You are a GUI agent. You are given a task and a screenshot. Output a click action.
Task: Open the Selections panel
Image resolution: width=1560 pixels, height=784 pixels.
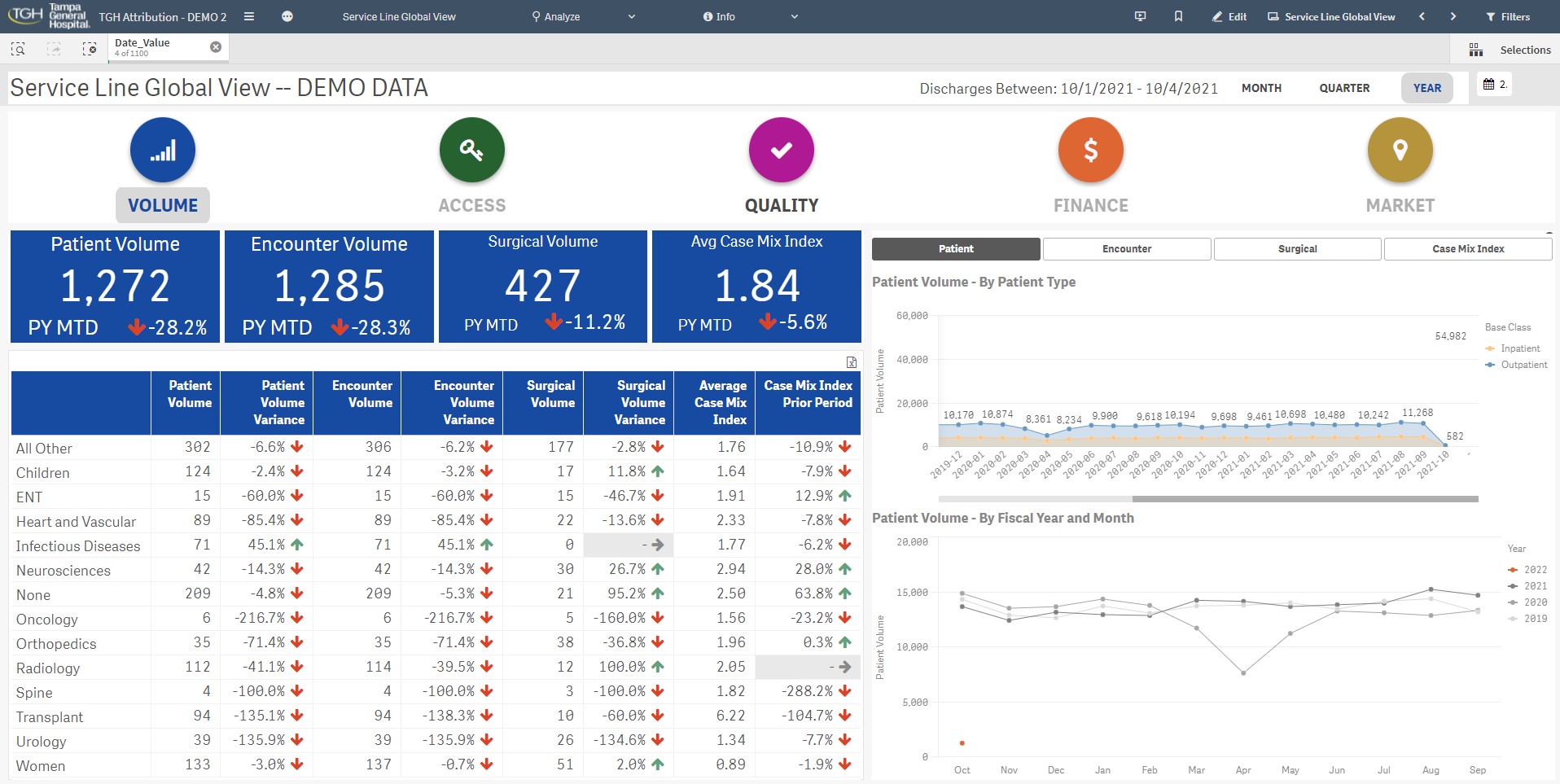point(1516,49)
